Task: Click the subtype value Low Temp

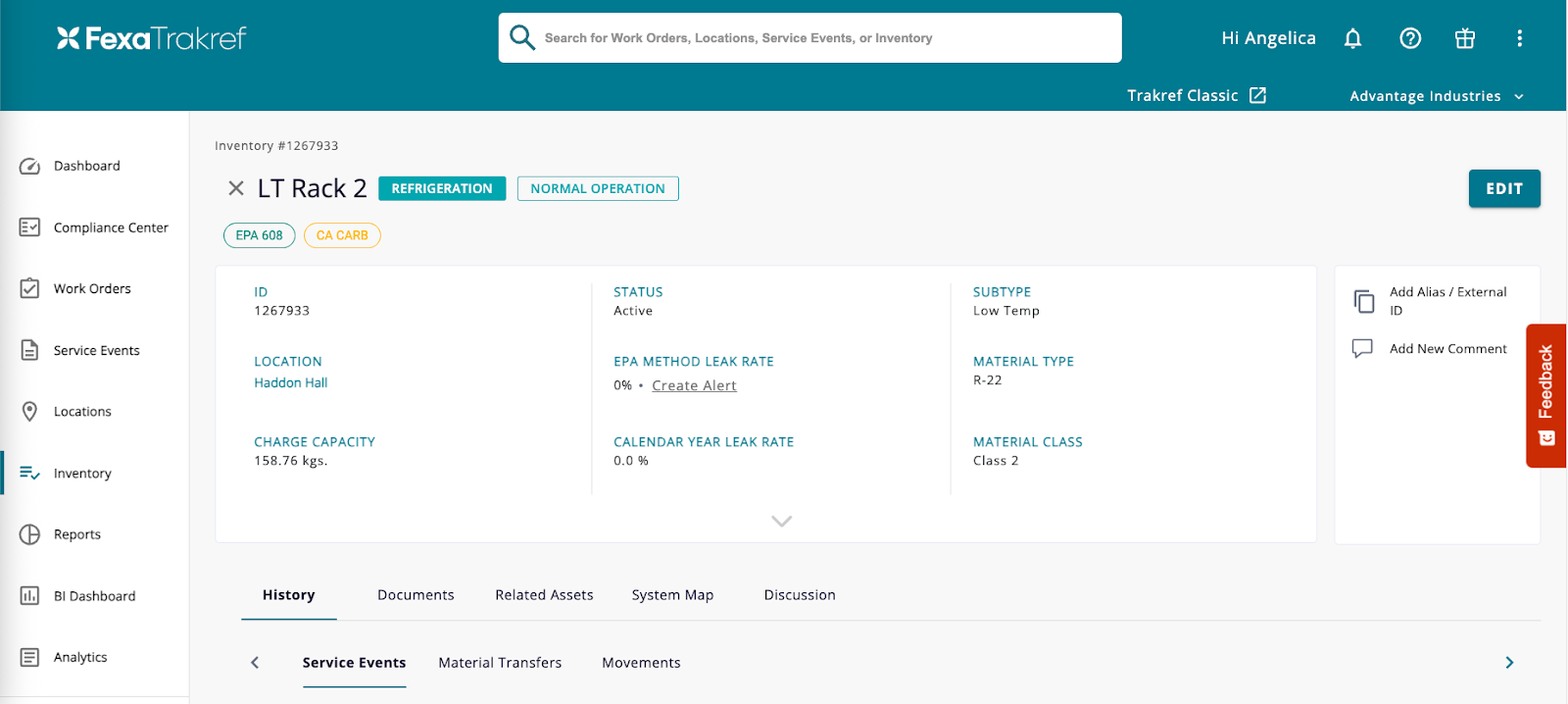Action: pos(1005,311)
